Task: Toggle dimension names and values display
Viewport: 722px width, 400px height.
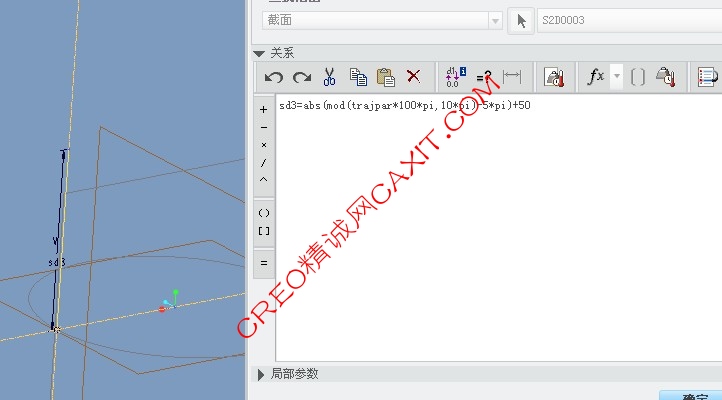Action: coord(456,77)
